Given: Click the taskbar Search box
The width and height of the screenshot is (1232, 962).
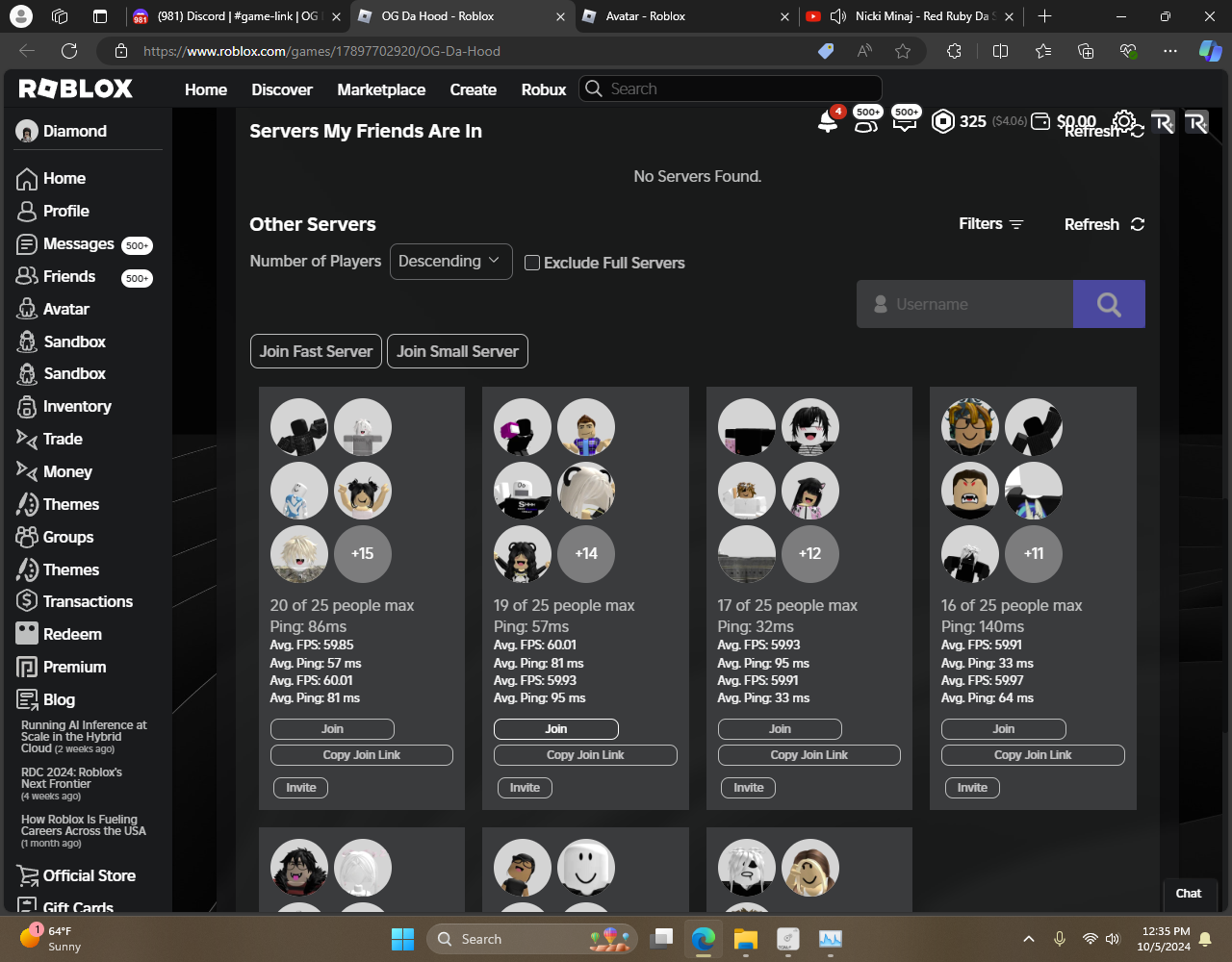Looking at the screenshot, I should point(534,939).
